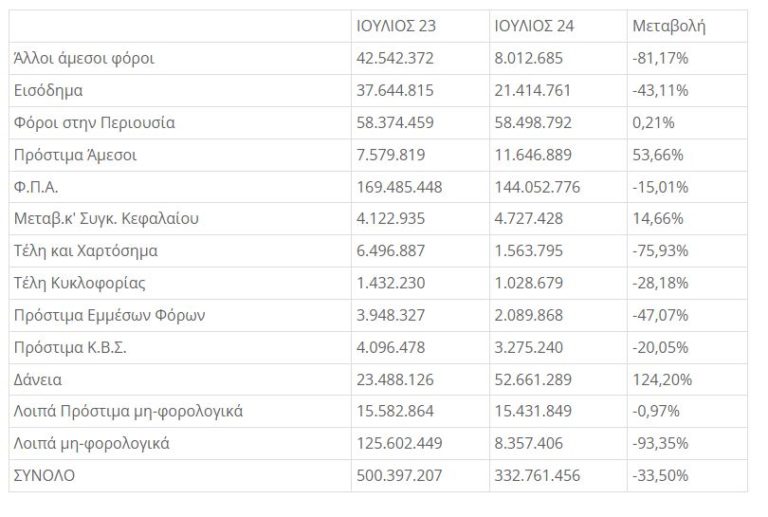
Task: Click the 124,20% change cell
Action: click(658, 379)
